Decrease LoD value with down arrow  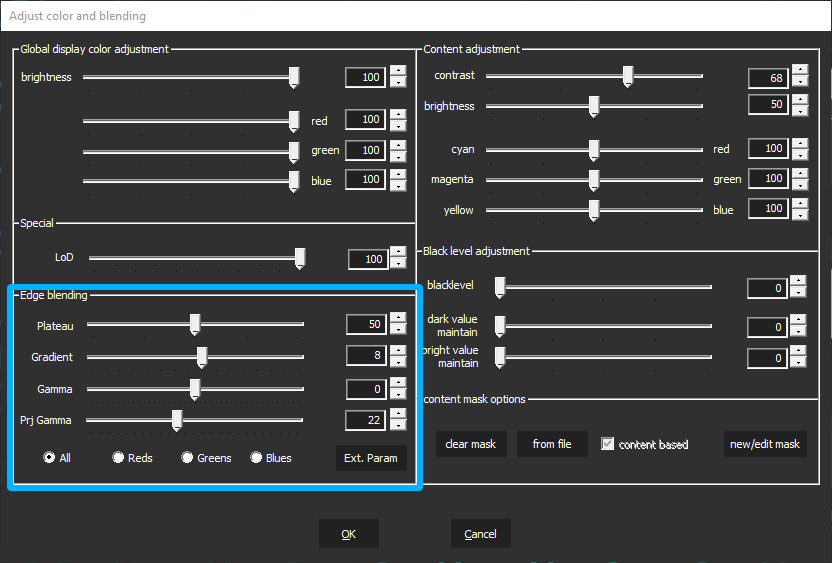click(x=398, y=265)
